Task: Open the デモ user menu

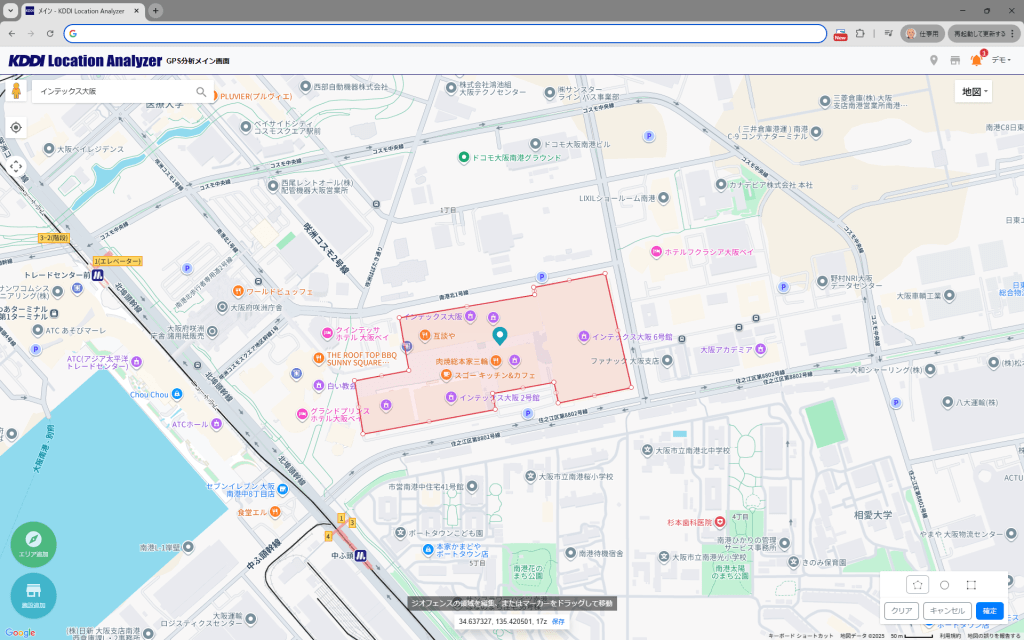Action: [1001, 61]
